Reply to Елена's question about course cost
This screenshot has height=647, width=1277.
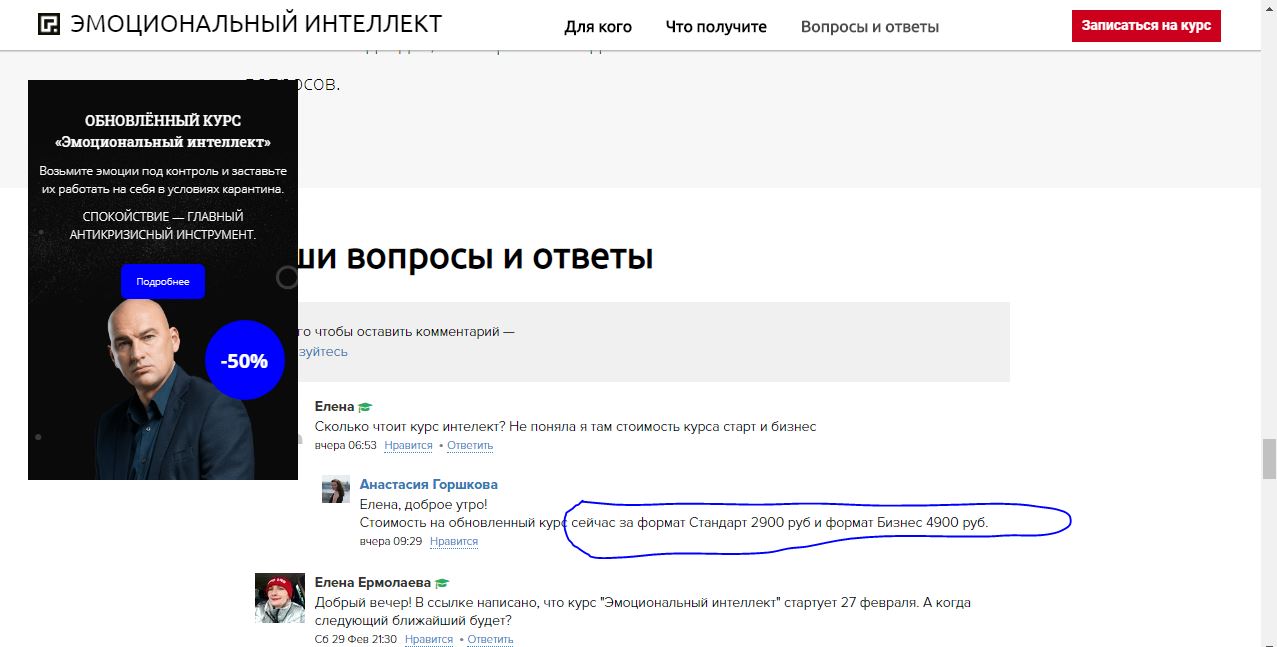470,445
